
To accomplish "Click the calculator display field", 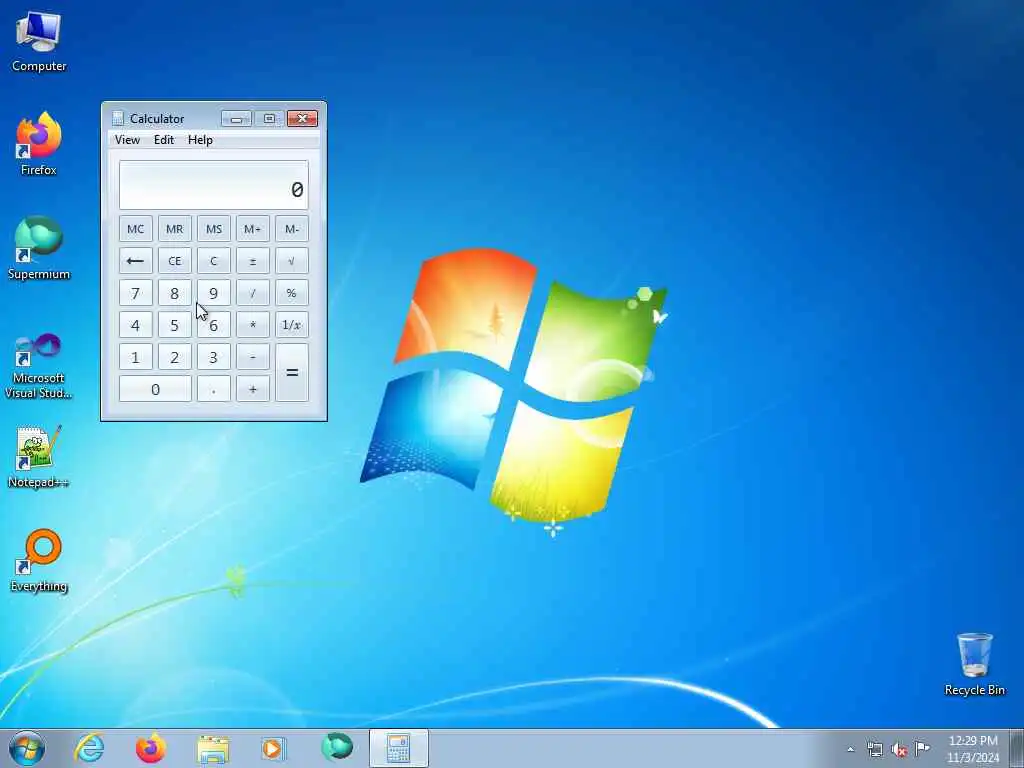I will [x=214, y=185].
